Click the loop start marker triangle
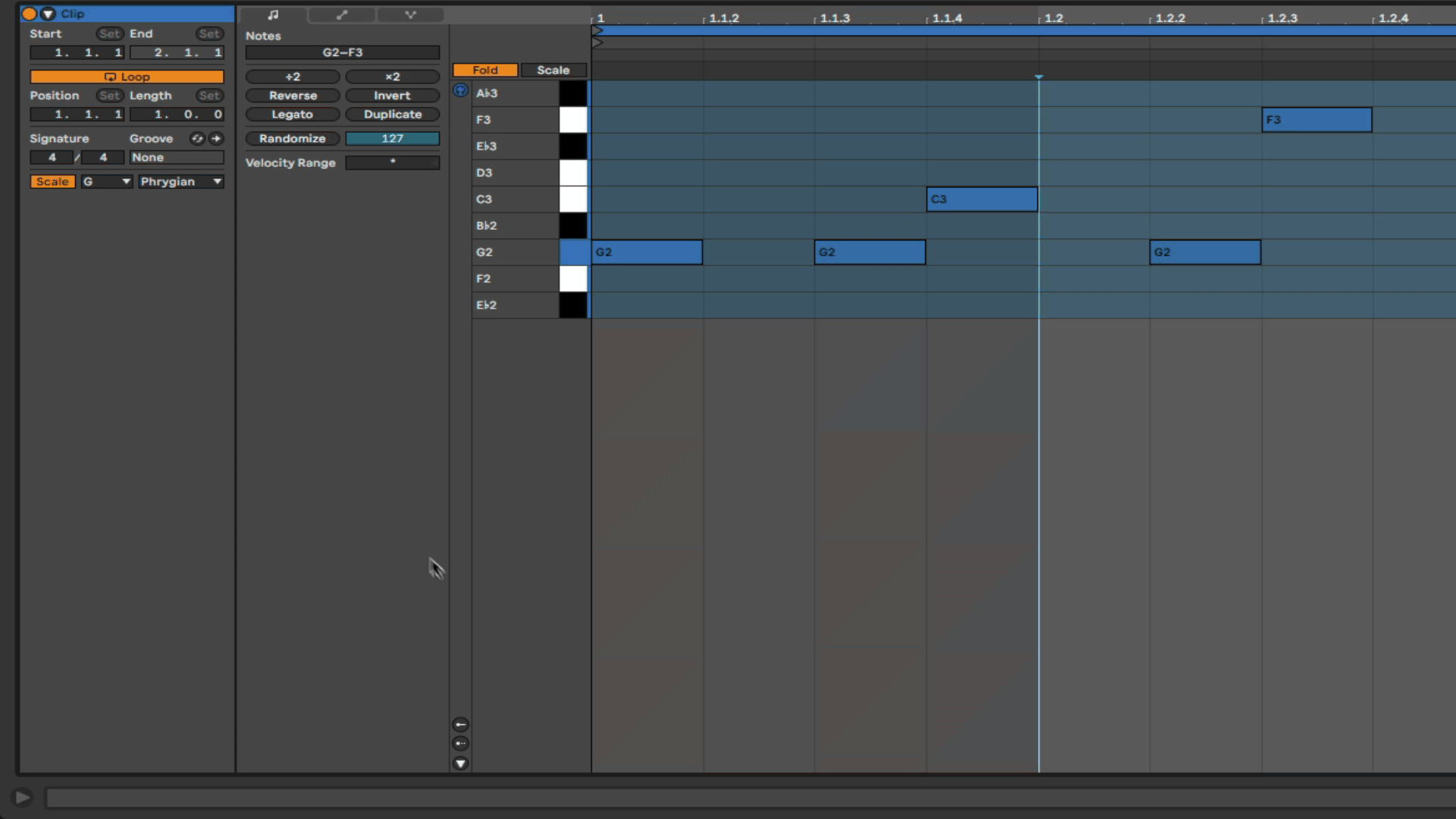This screenshot has height=819, width=1456. [x=598, y=30]
